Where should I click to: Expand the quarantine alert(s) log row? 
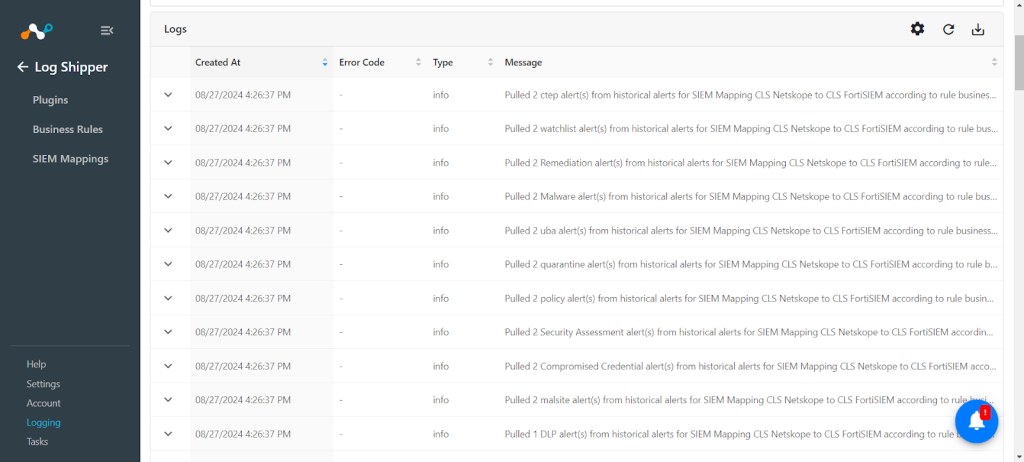pos(168,264)
